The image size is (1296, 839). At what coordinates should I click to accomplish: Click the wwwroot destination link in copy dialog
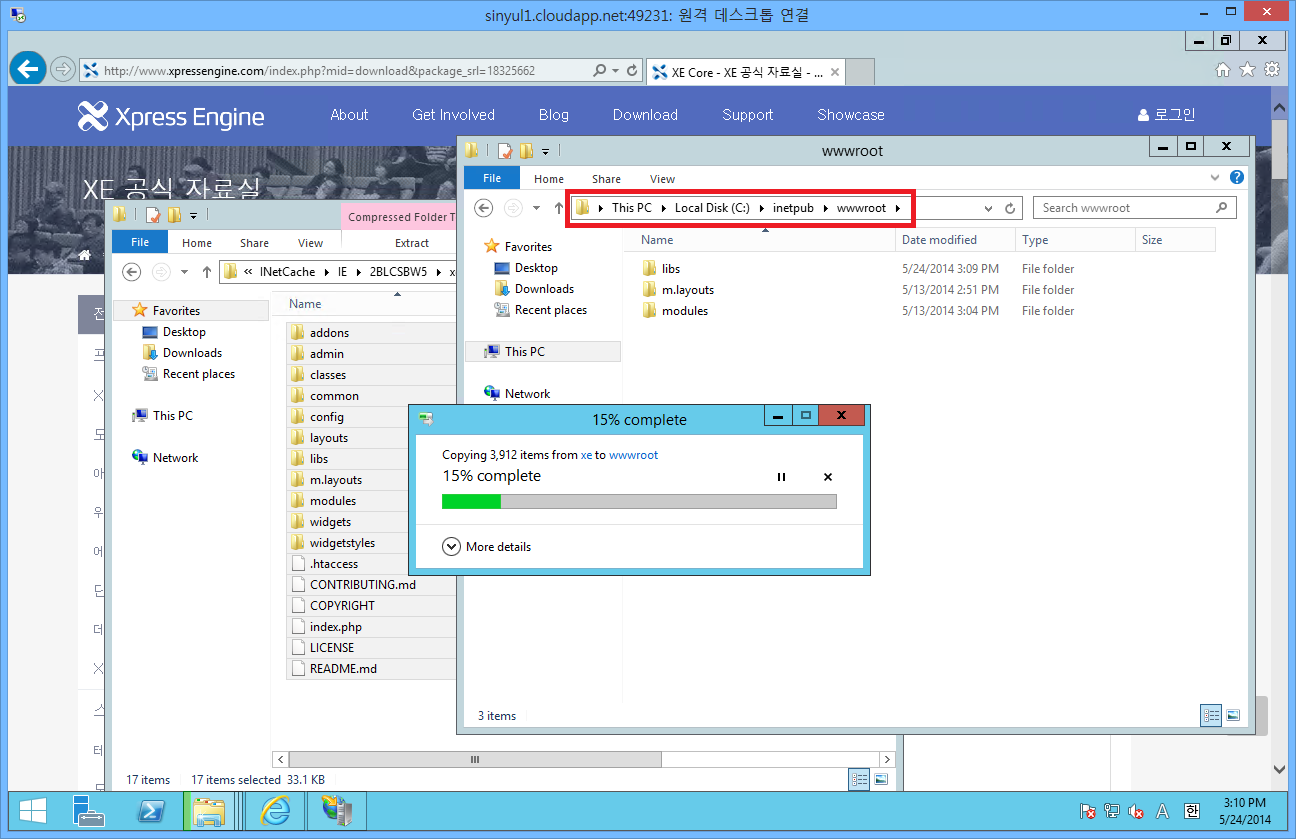[x=634, y=455]
